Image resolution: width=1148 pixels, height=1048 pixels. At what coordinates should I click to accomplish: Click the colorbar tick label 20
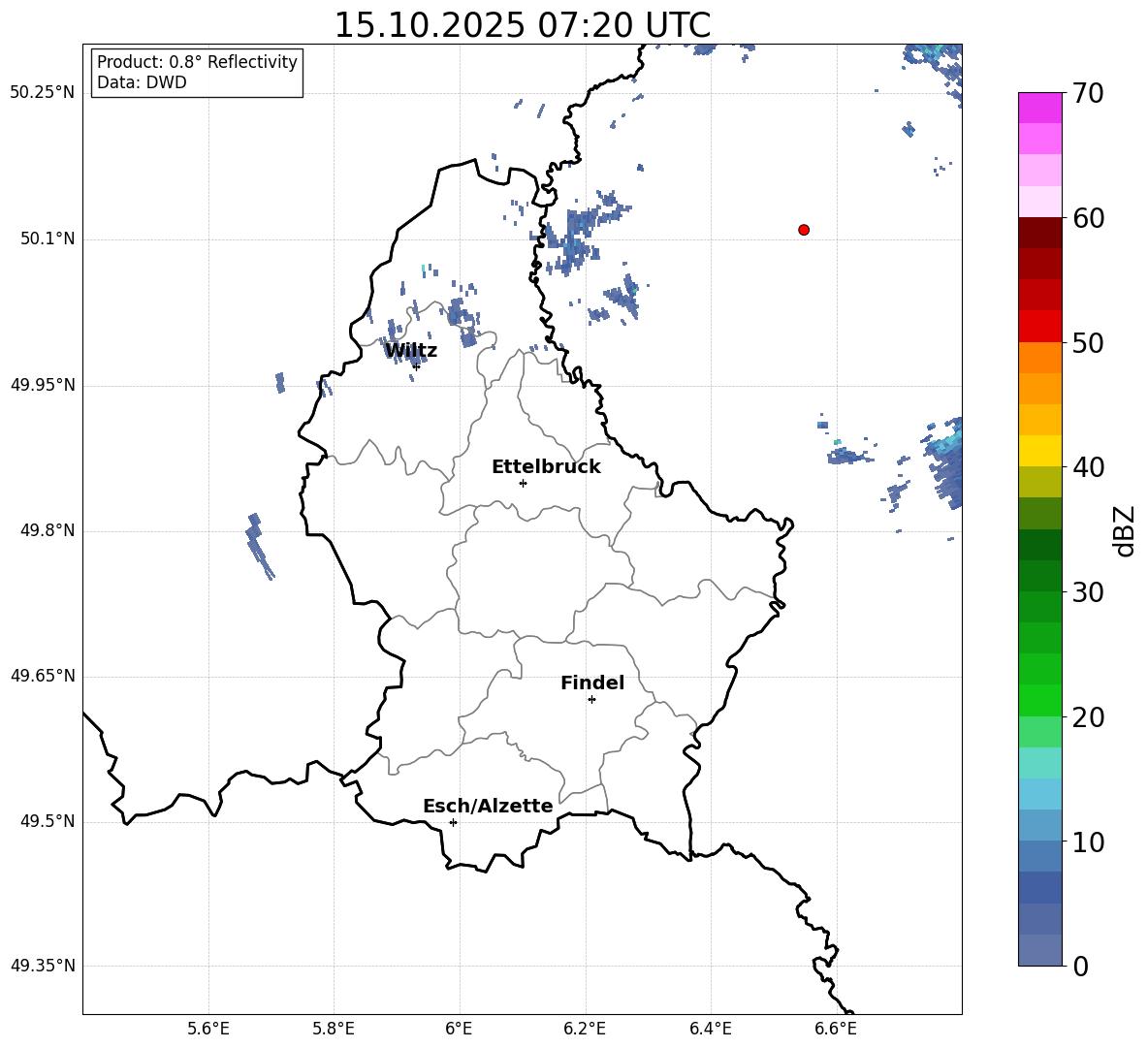coord(1088,717)
